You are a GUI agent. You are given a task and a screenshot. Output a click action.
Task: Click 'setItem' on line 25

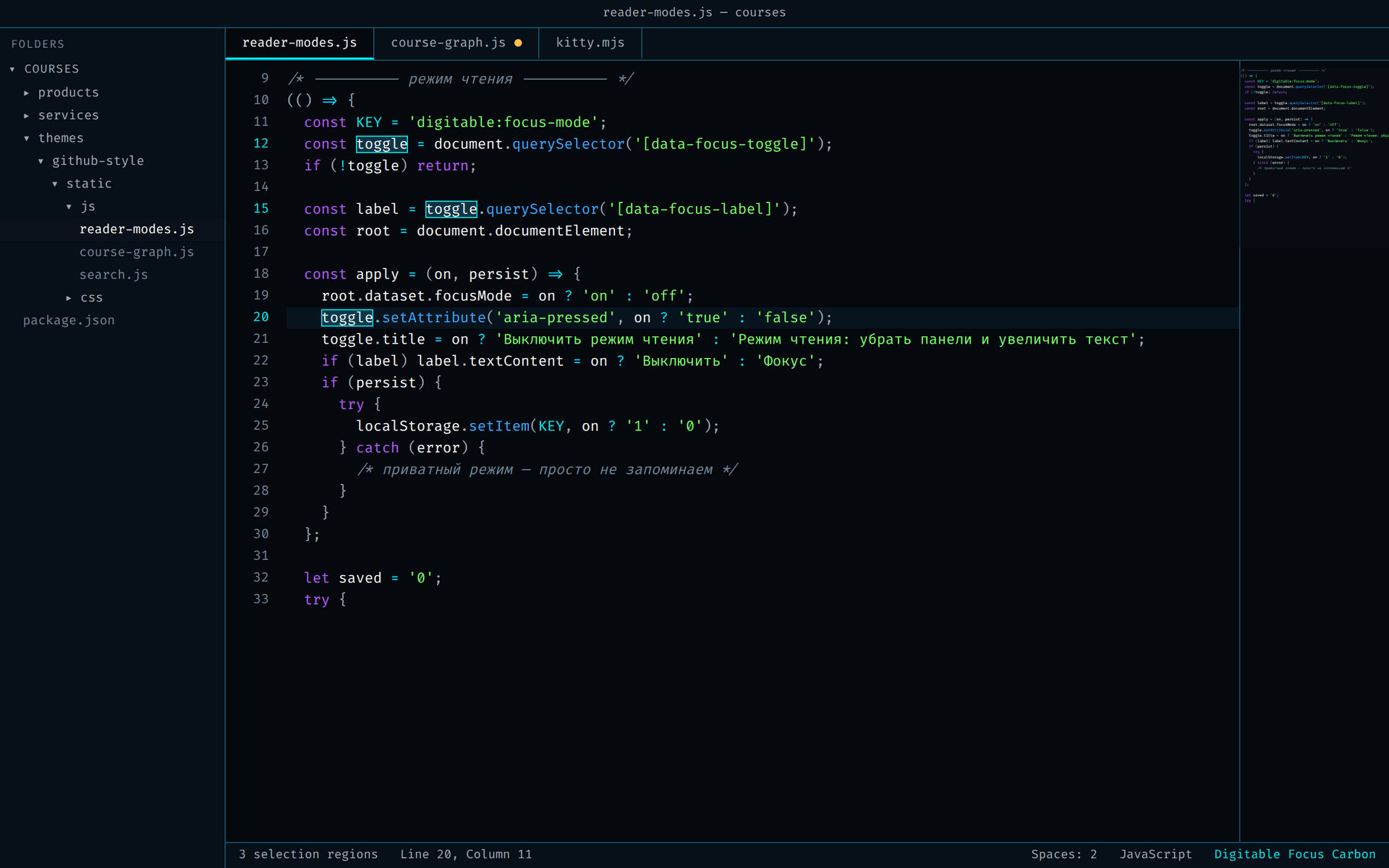click(499, 426)
